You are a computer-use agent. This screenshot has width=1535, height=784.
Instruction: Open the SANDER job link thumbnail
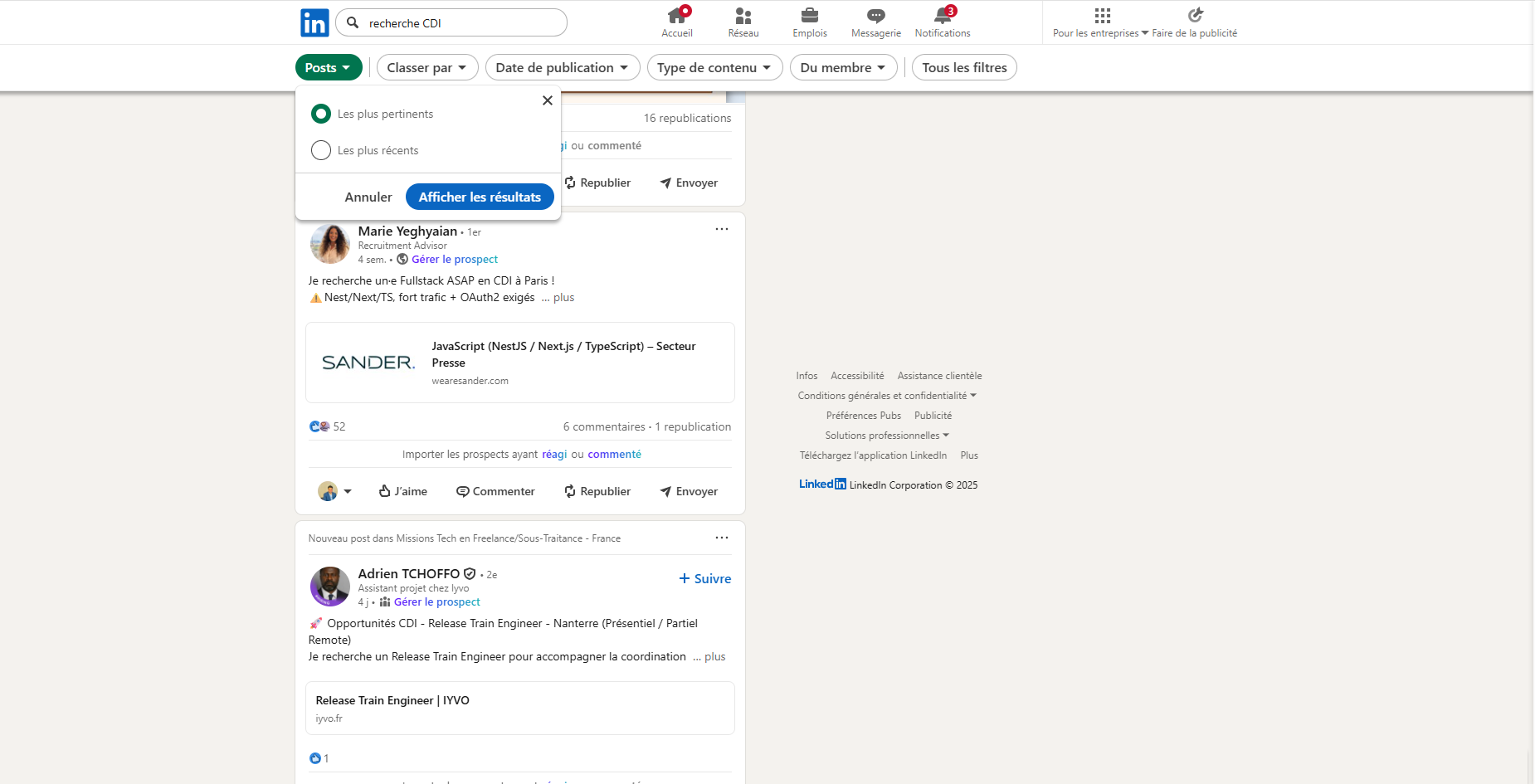tap(368, 363)
